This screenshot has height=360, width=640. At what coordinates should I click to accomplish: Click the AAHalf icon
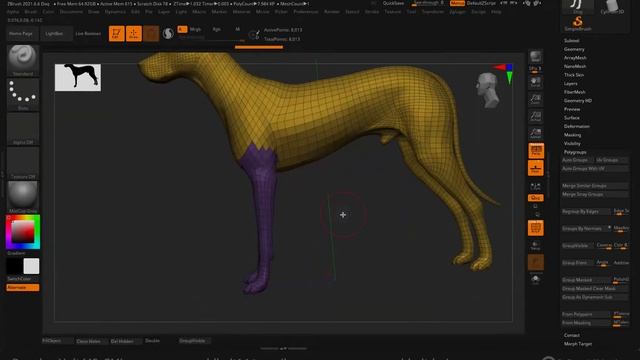pyautogui.click(x=536, y=133)
